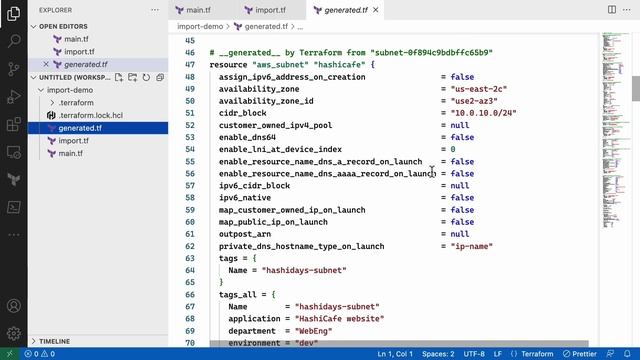Image resolution: width=640 pixels, height=360 pixels.
Task: Split the editor right
Action: (x=611, y=9)
